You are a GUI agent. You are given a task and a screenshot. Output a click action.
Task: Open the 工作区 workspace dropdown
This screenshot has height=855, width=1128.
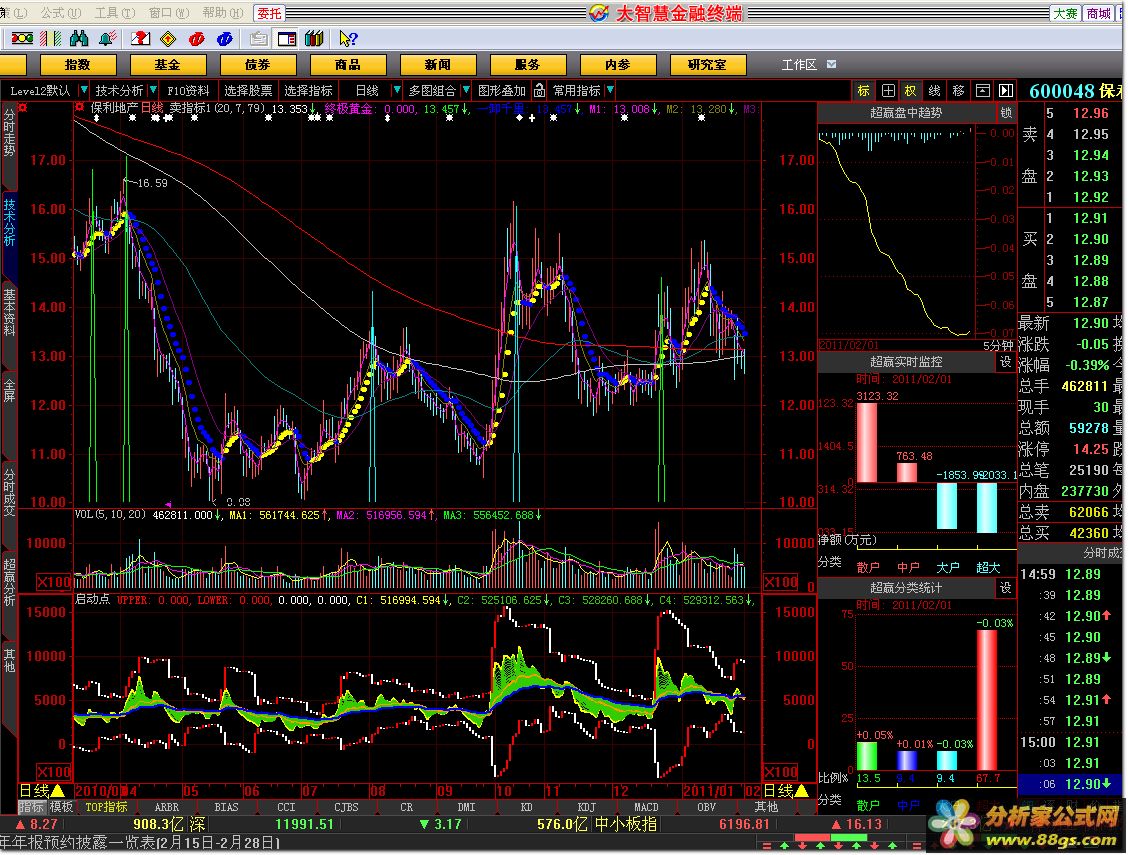(x=832, y=65)
